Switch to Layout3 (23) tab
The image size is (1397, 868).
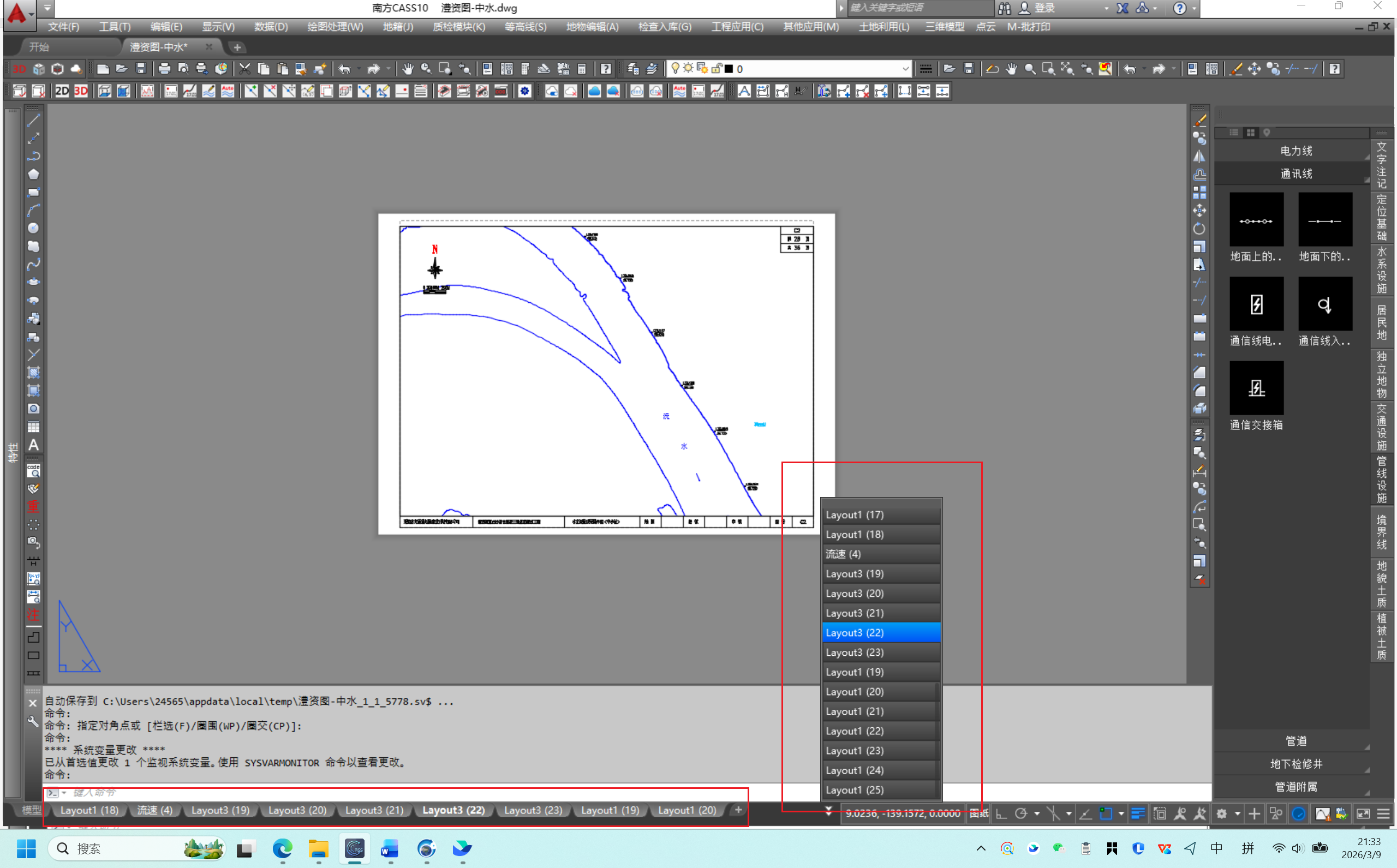click(532, 810)
